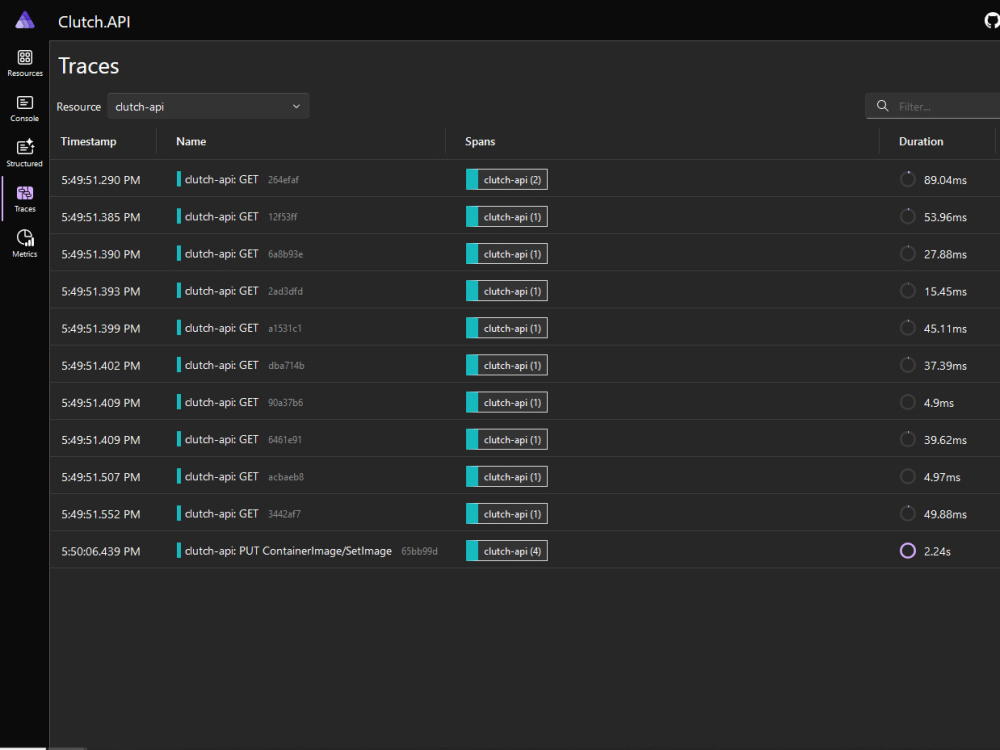Click the clutch-api (2) span badge
The height and width of the screenshot is (750, 1000).
(507, 180)
